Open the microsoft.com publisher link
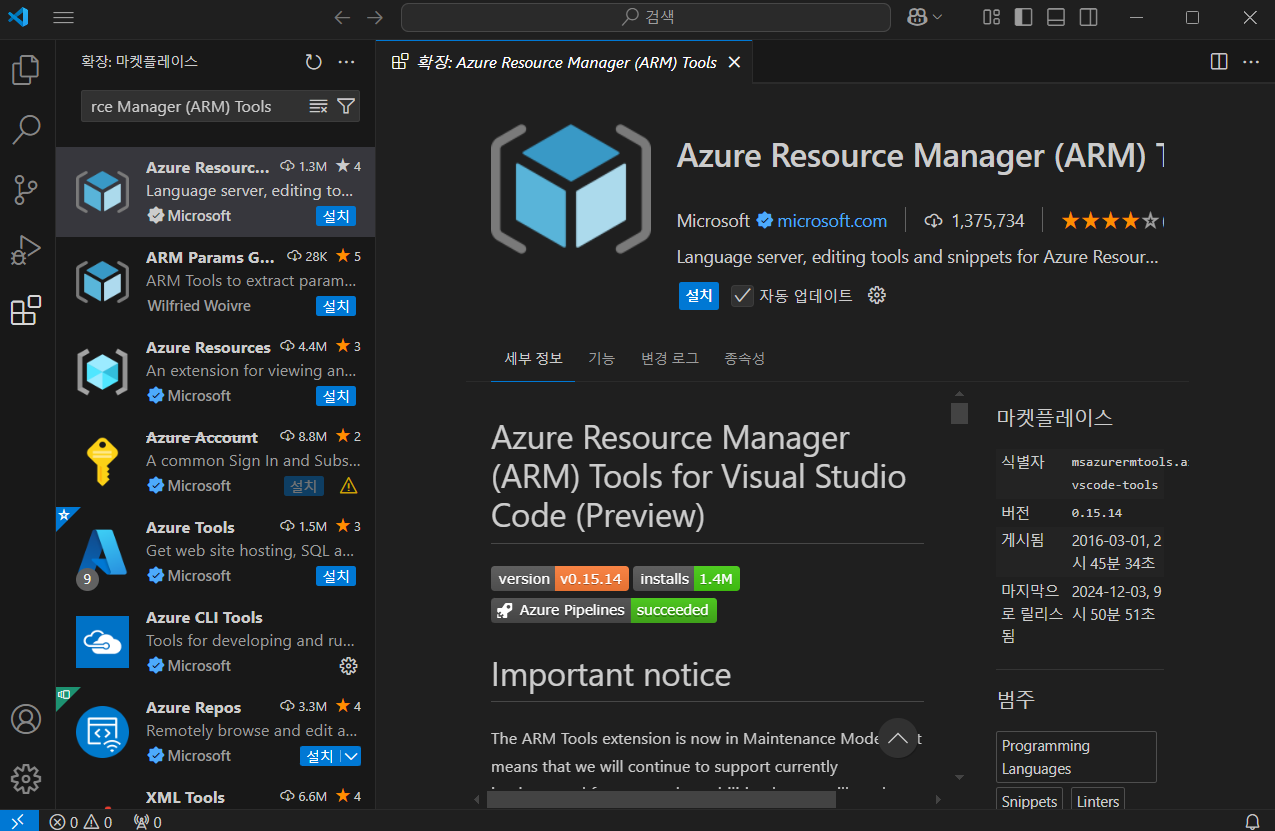Image resolution: width=1275 pixels, height=831 pixels. 832,220
